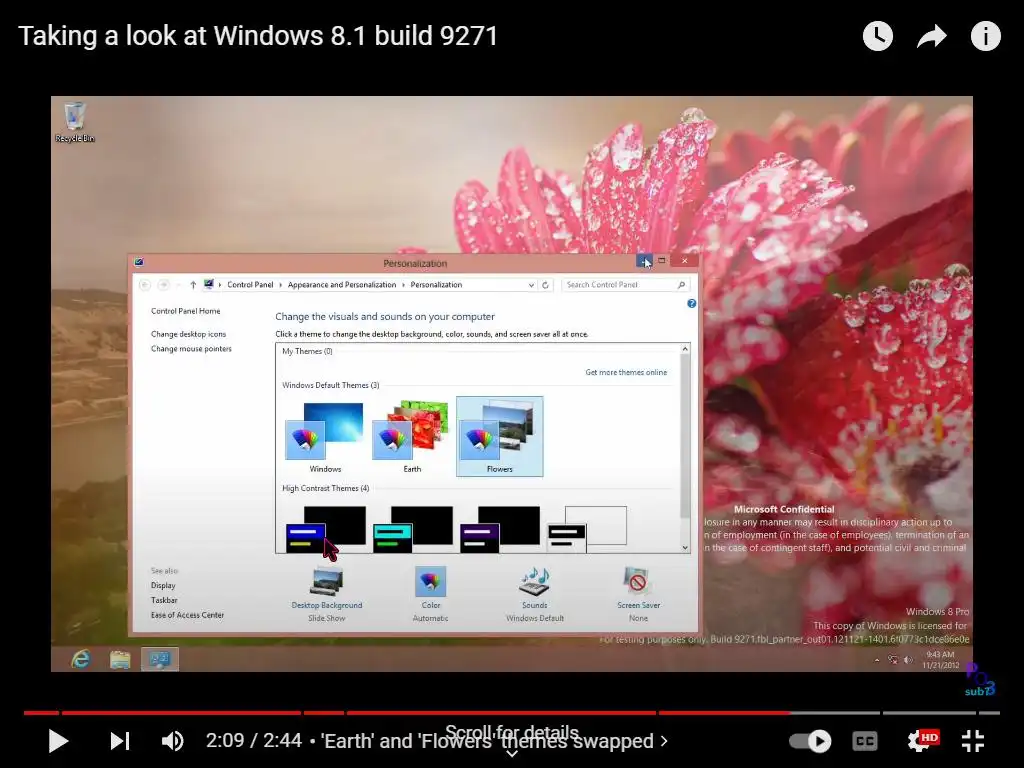The width and height of the screenshot is (1024, 768).
Task: Play the video
Action: (58, 741)
